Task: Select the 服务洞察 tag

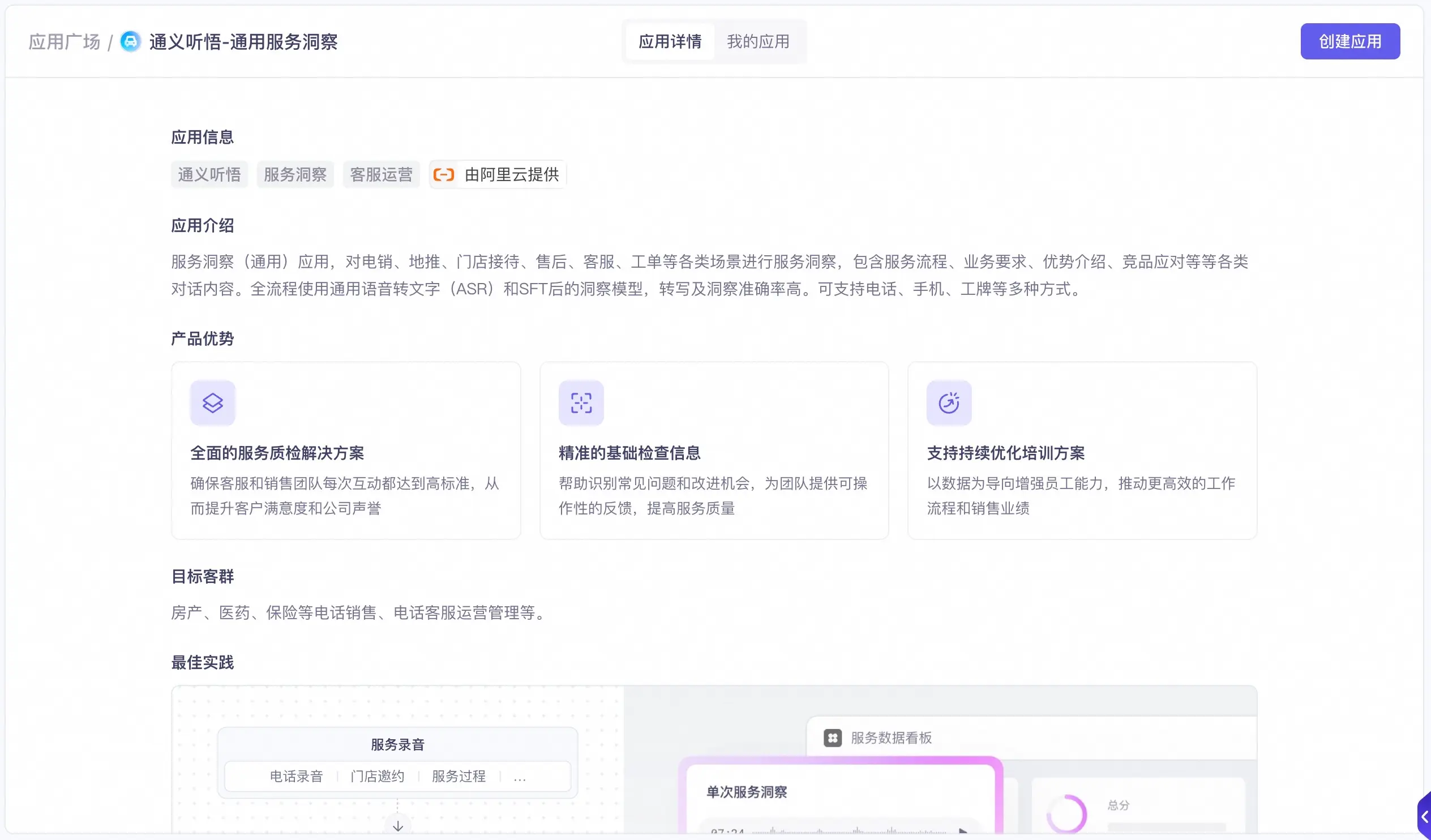Action: coord(295,174)
